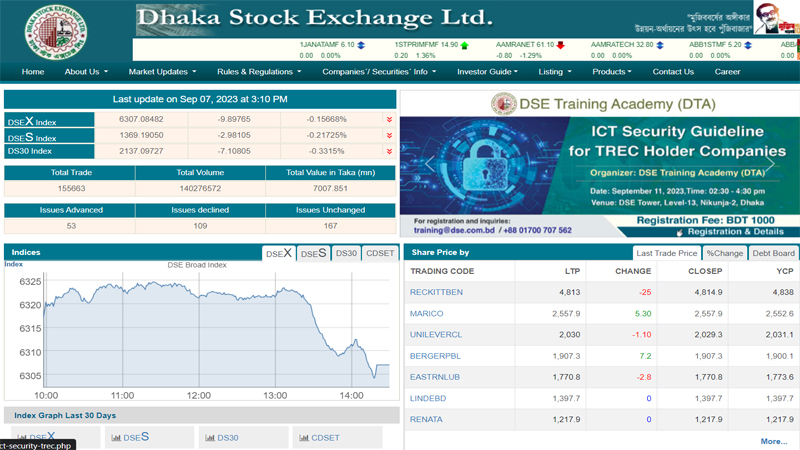Click the DSEX row red expand chevron

tap(389, 119)
